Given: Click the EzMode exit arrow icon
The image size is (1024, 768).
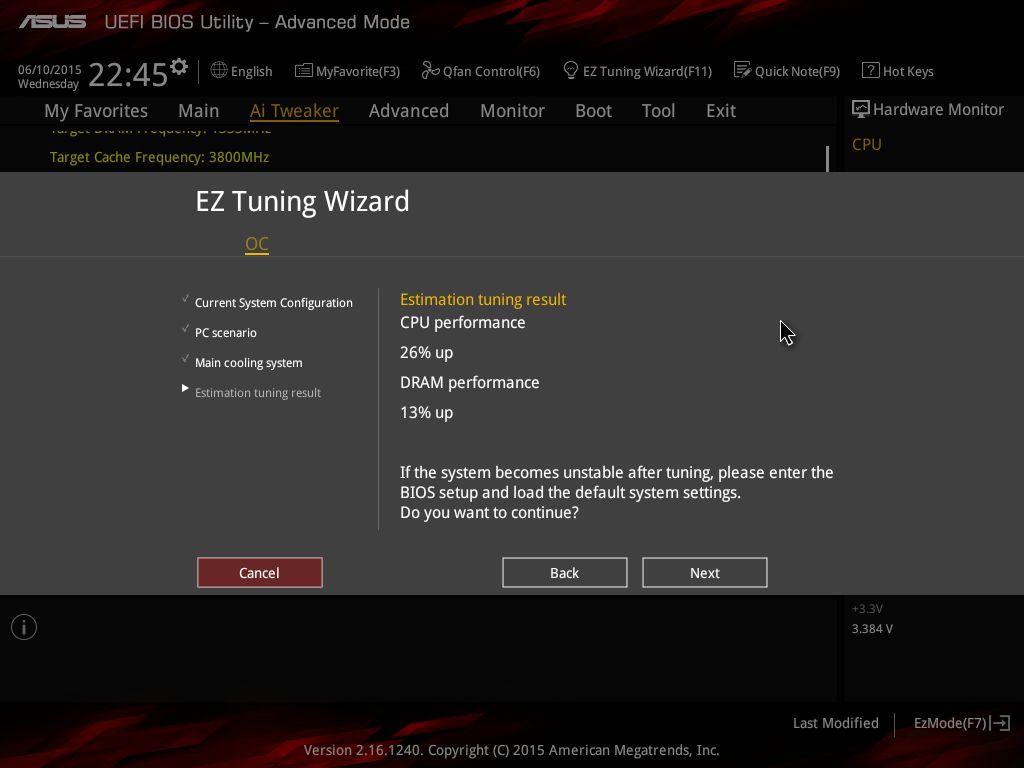Looking at the screenshot, I should (1000, 723).
